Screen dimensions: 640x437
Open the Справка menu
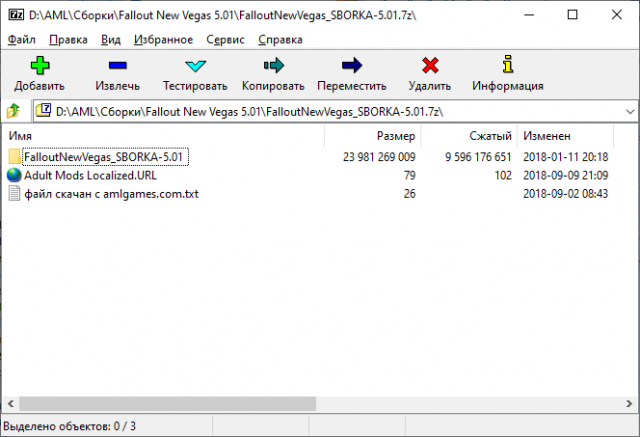[280, 39]
